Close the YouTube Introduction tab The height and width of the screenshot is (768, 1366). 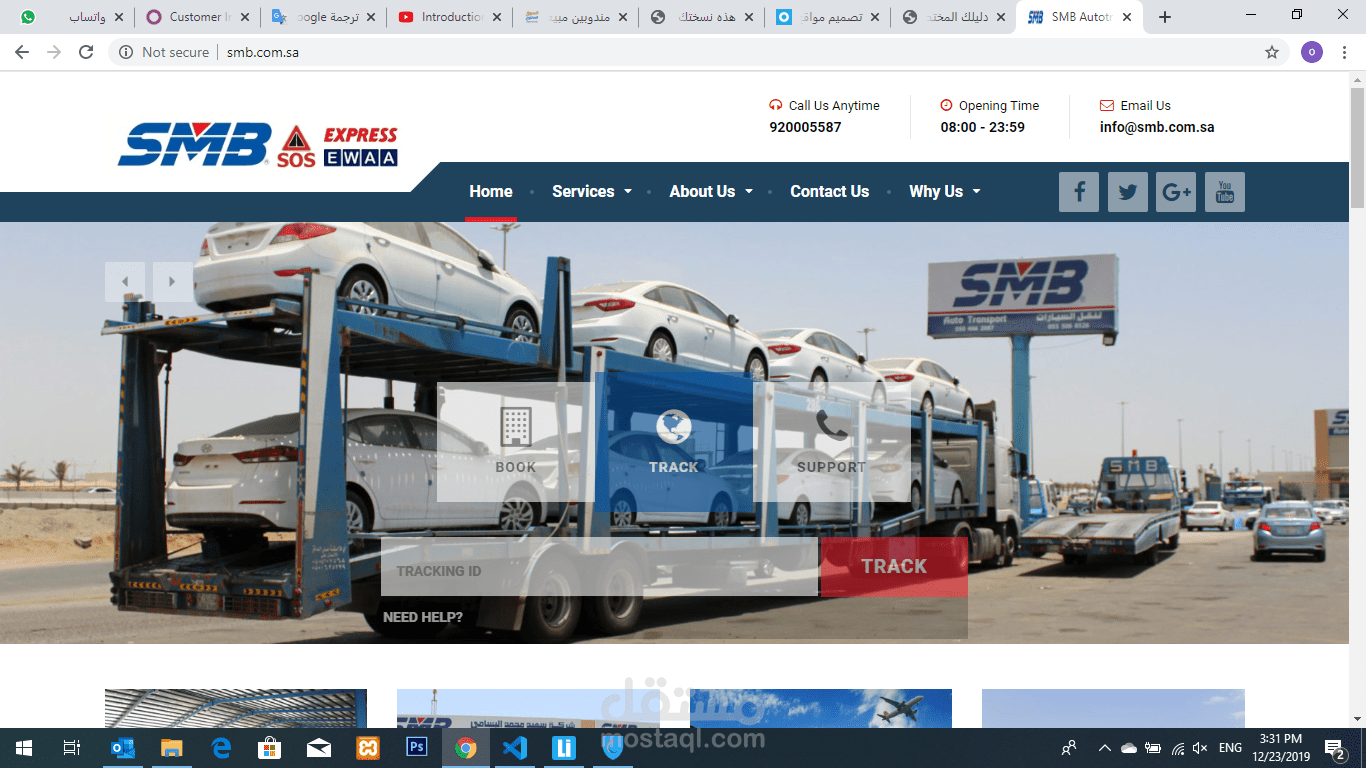[x=497, y=17]
